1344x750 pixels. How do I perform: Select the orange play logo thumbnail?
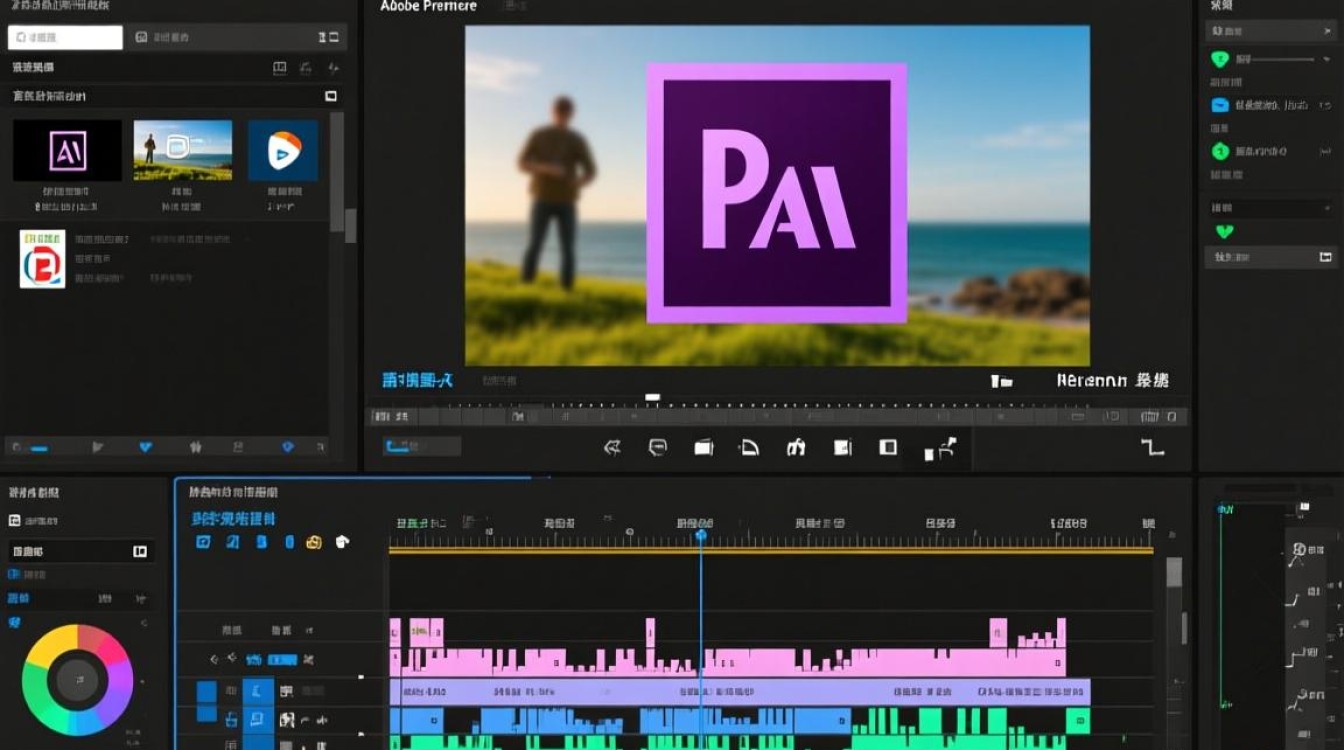pyautogui.click(x=283, y=150)
